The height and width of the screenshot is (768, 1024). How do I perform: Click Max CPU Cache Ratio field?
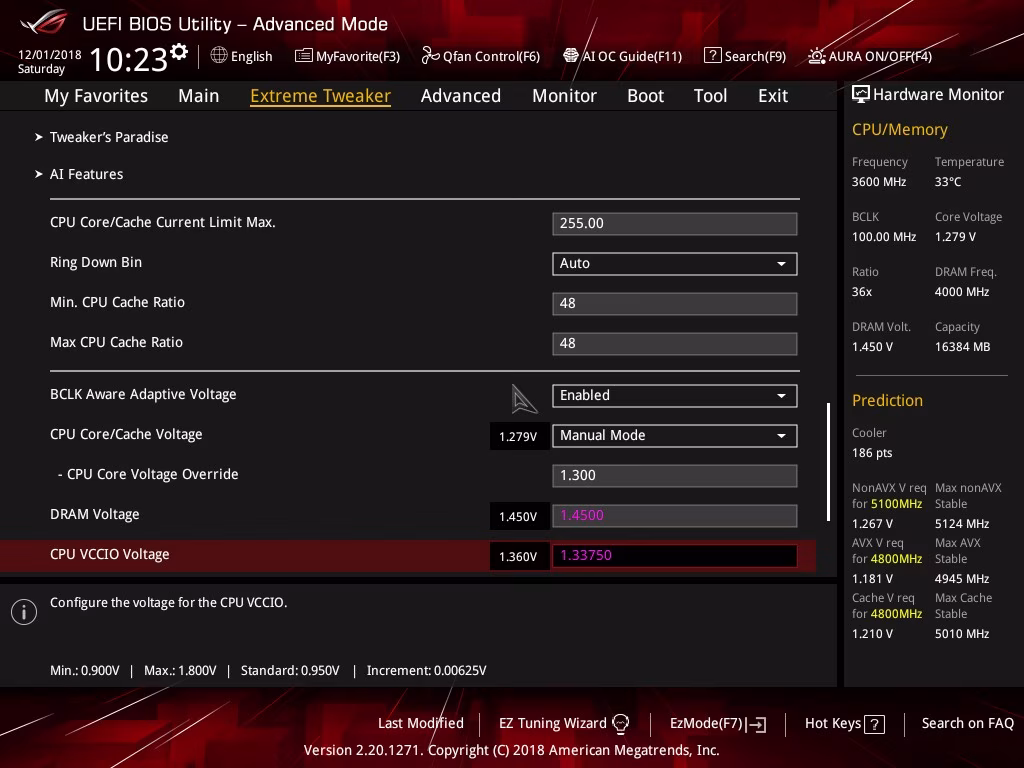point(675,344)
